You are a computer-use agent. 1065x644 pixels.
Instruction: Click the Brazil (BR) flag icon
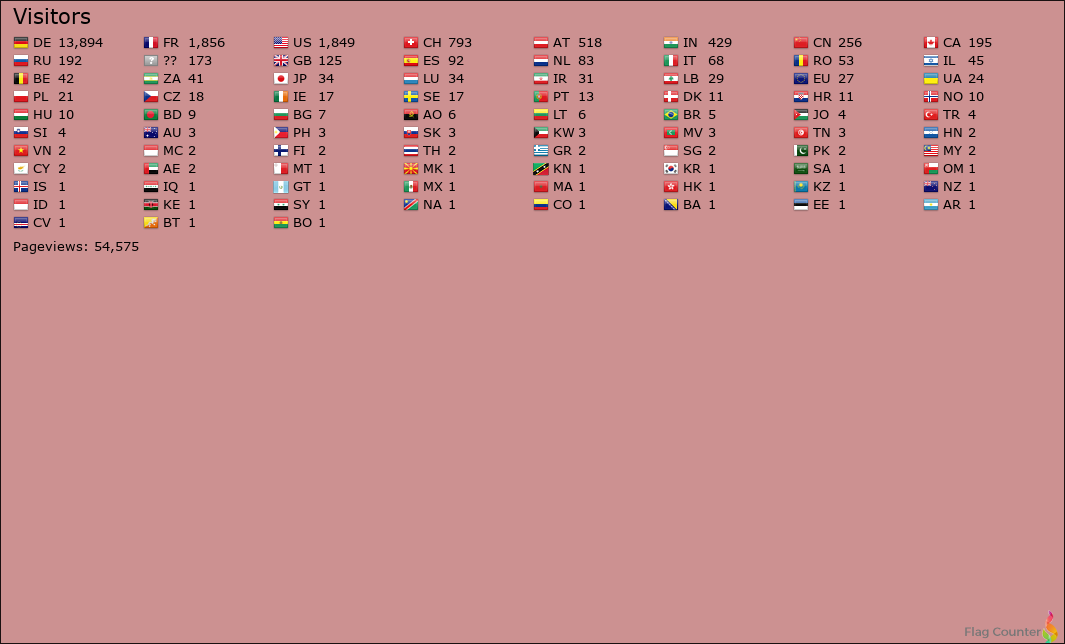(670, 115)
